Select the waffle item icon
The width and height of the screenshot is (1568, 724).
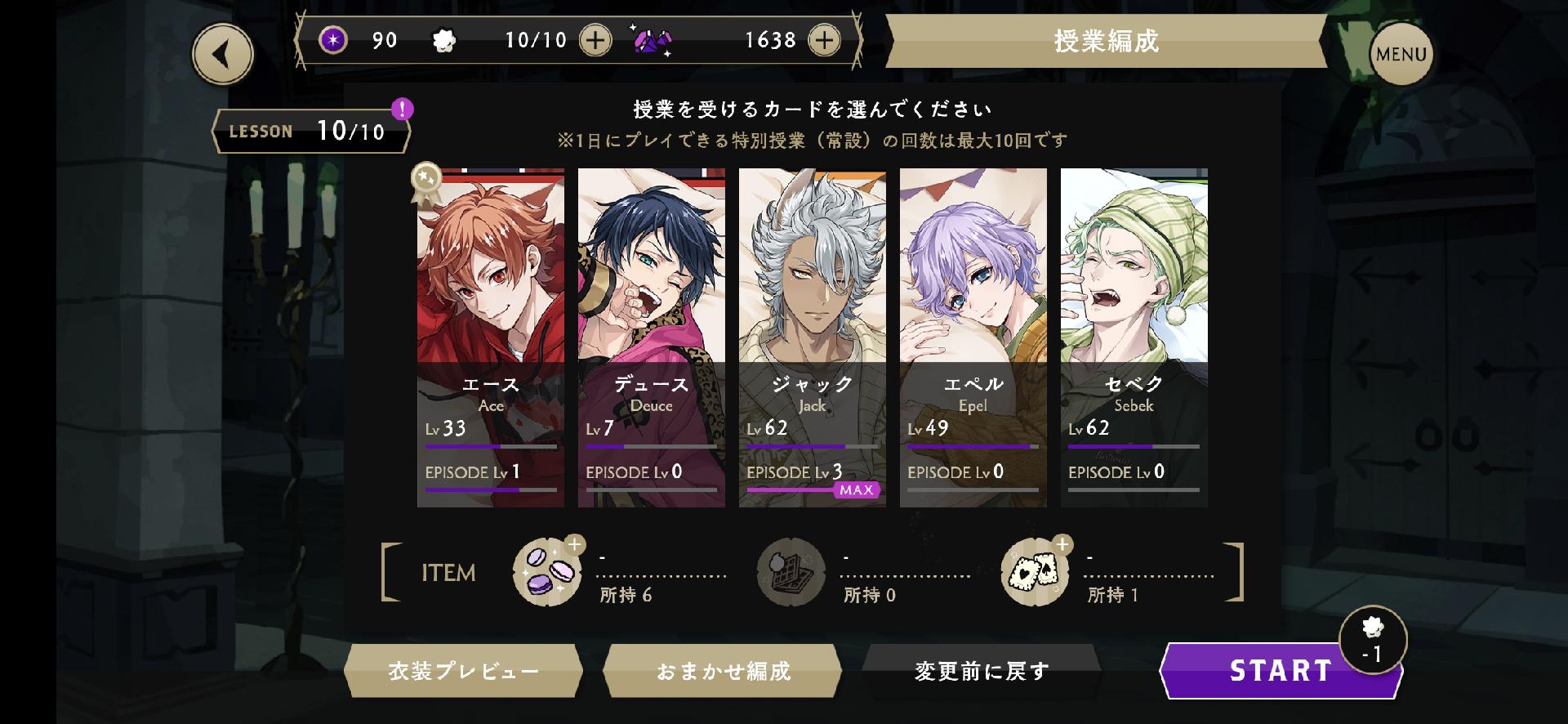(789, 573)
